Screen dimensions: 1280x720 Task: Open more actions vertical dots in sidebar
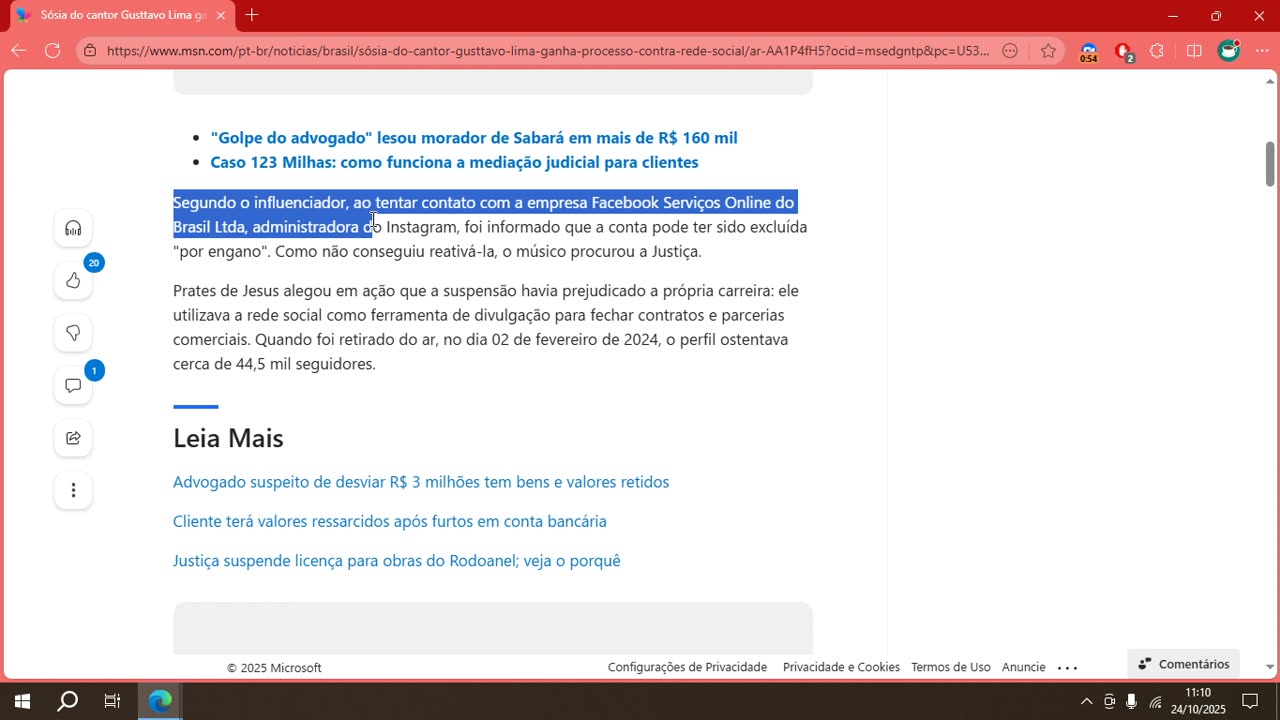73,490
